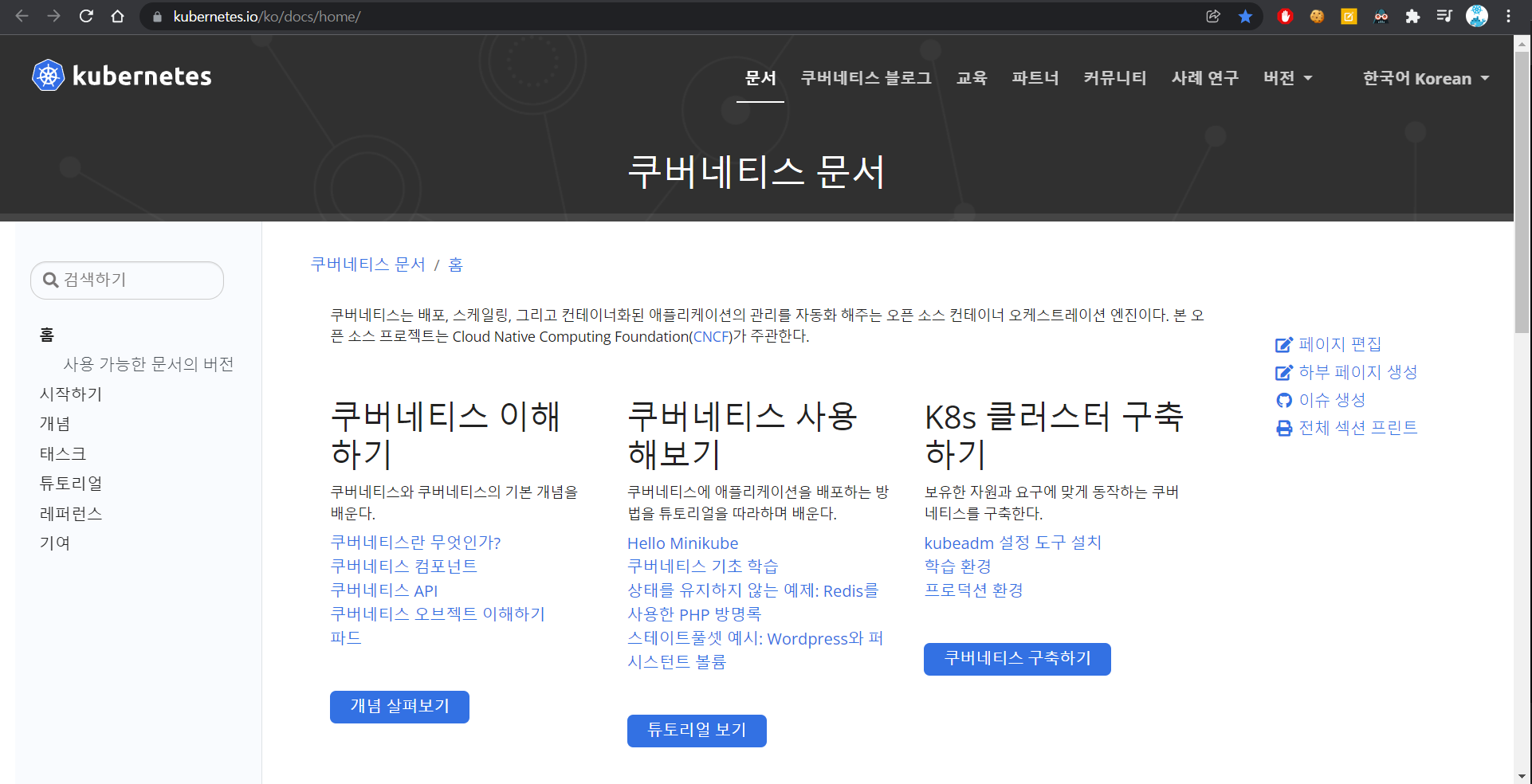This screenshot has height=784, width=1532.
Task: Click the browser back arrow
Action: pyautogui.click(x=22, y=16)
